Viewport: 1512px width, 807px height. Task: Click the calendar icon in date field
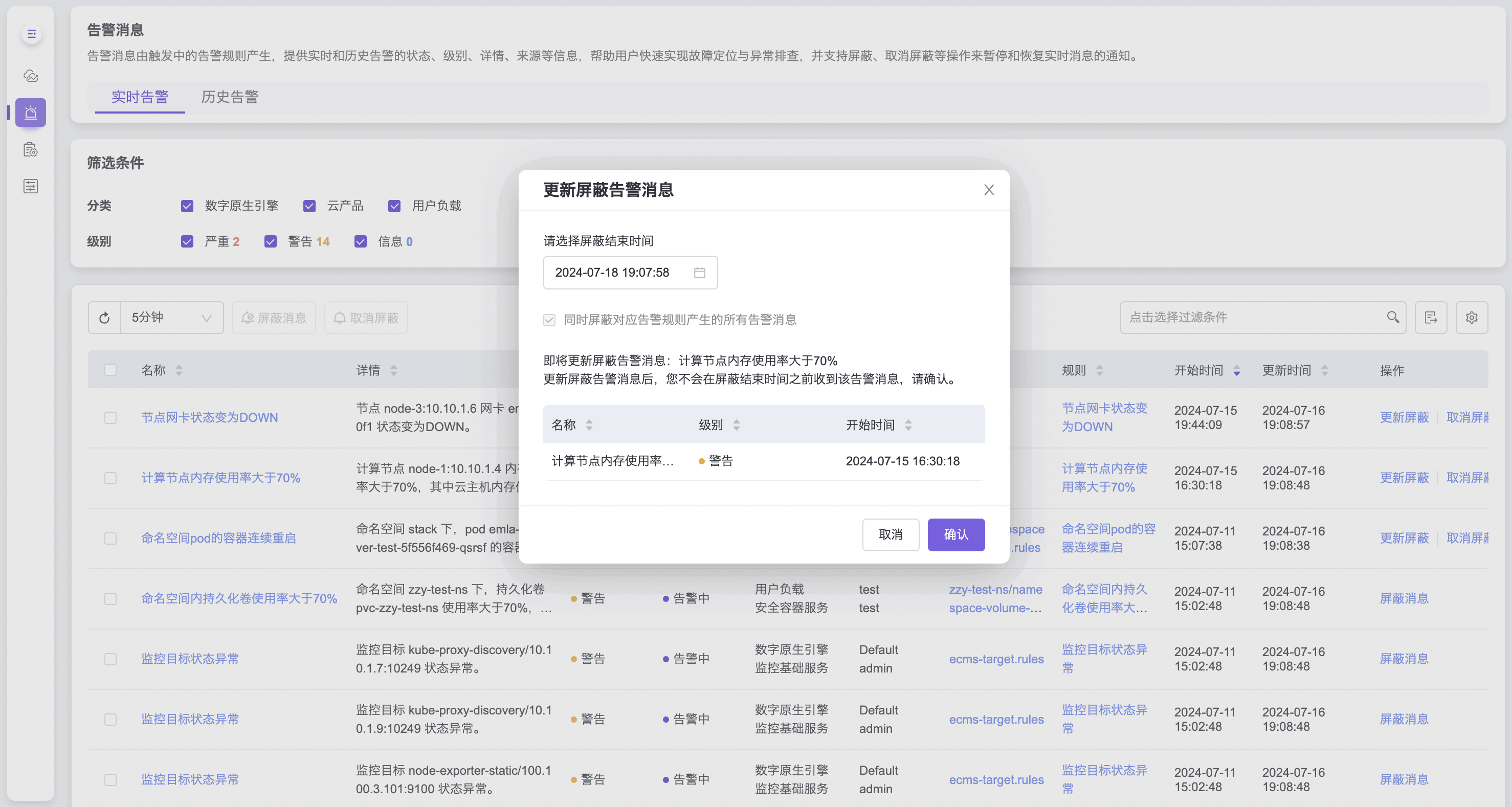pos(699,273)
